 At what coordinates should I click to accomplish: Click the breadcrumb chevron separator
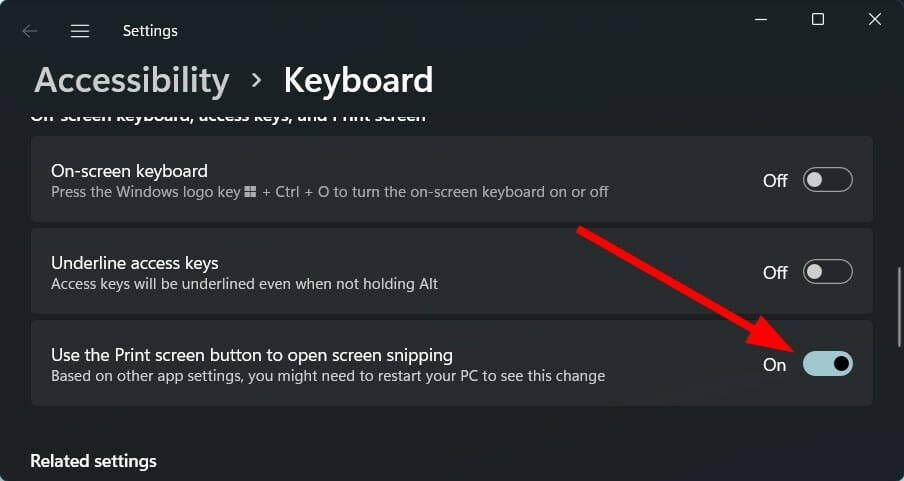click(257, 80)
